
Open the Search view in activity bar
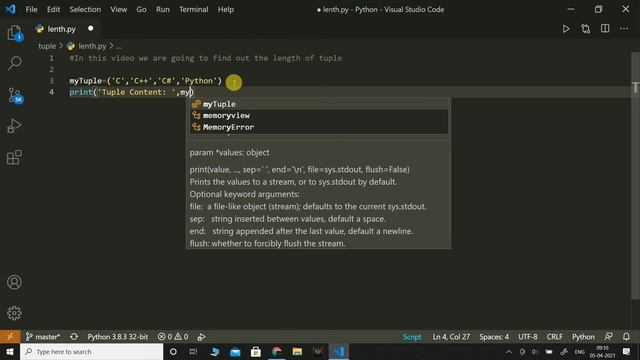point(15,63)
